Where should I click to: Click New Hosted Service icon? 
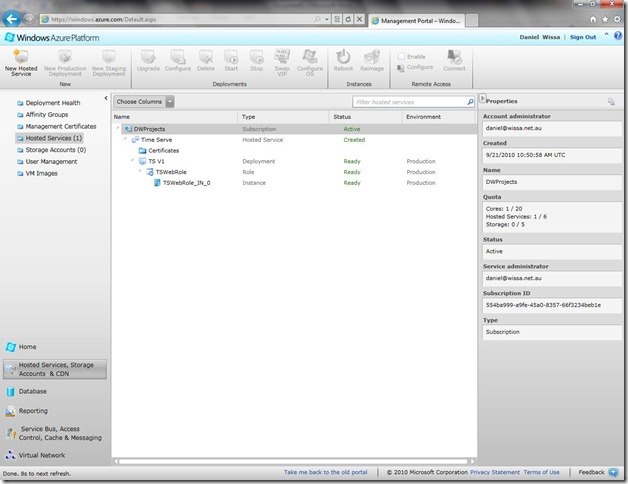[21, 58]
